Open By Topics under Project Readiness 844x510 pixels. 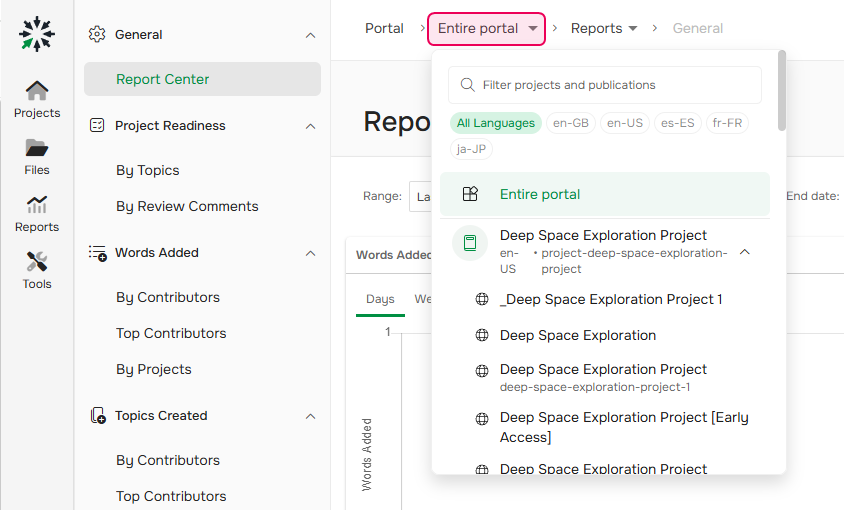click(x=147, y=170)
